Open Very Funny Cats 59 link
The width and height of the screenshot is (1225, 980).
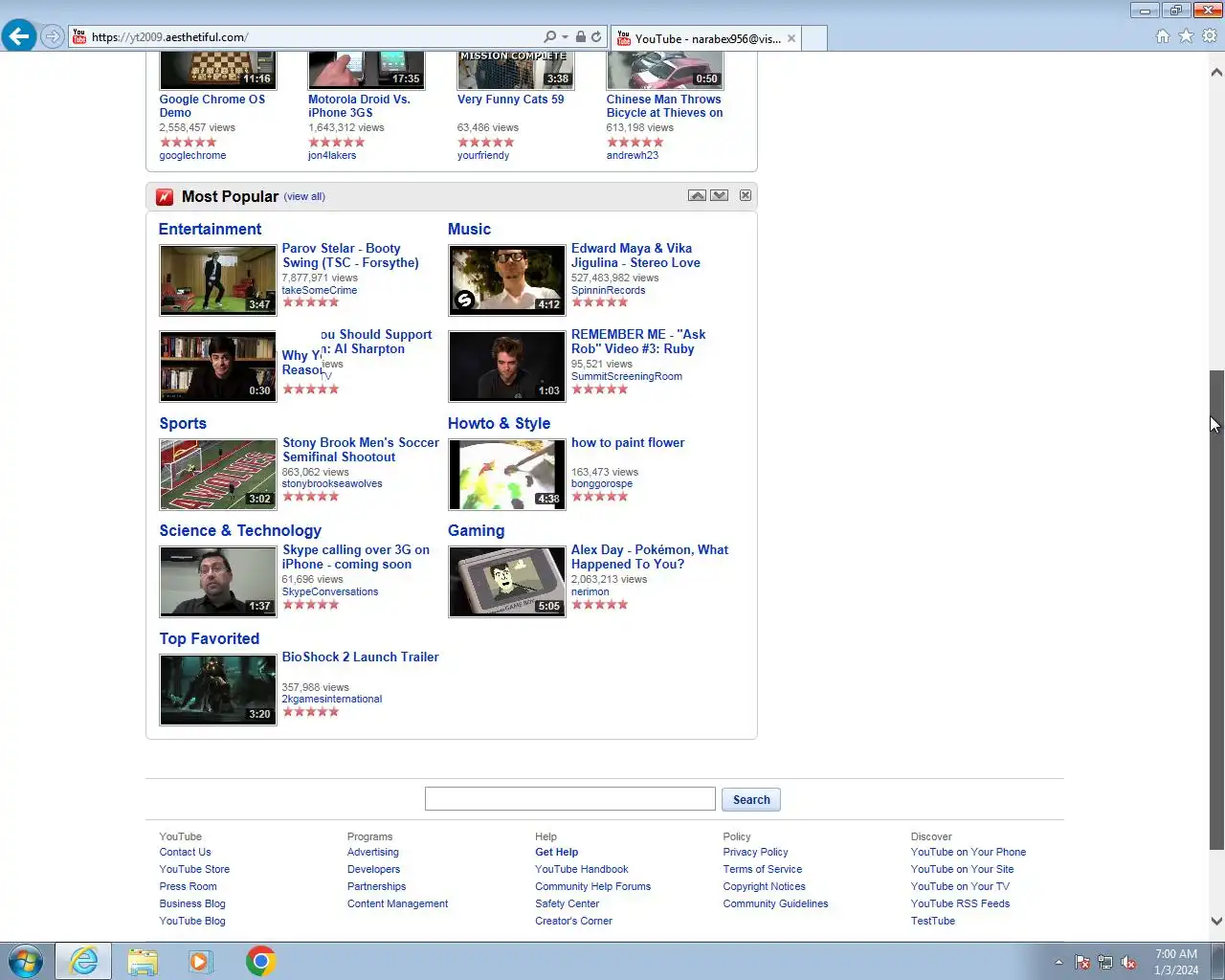[510, 99]
